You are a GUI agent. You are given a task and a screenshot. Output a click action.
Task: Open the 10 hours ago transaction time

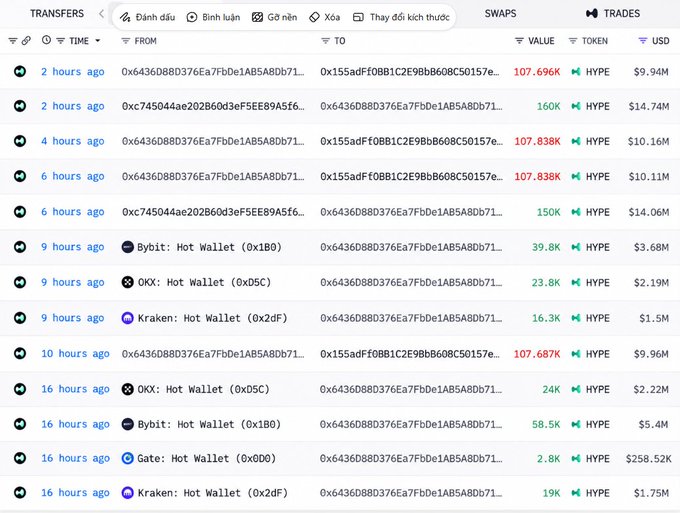coord(75,354)
